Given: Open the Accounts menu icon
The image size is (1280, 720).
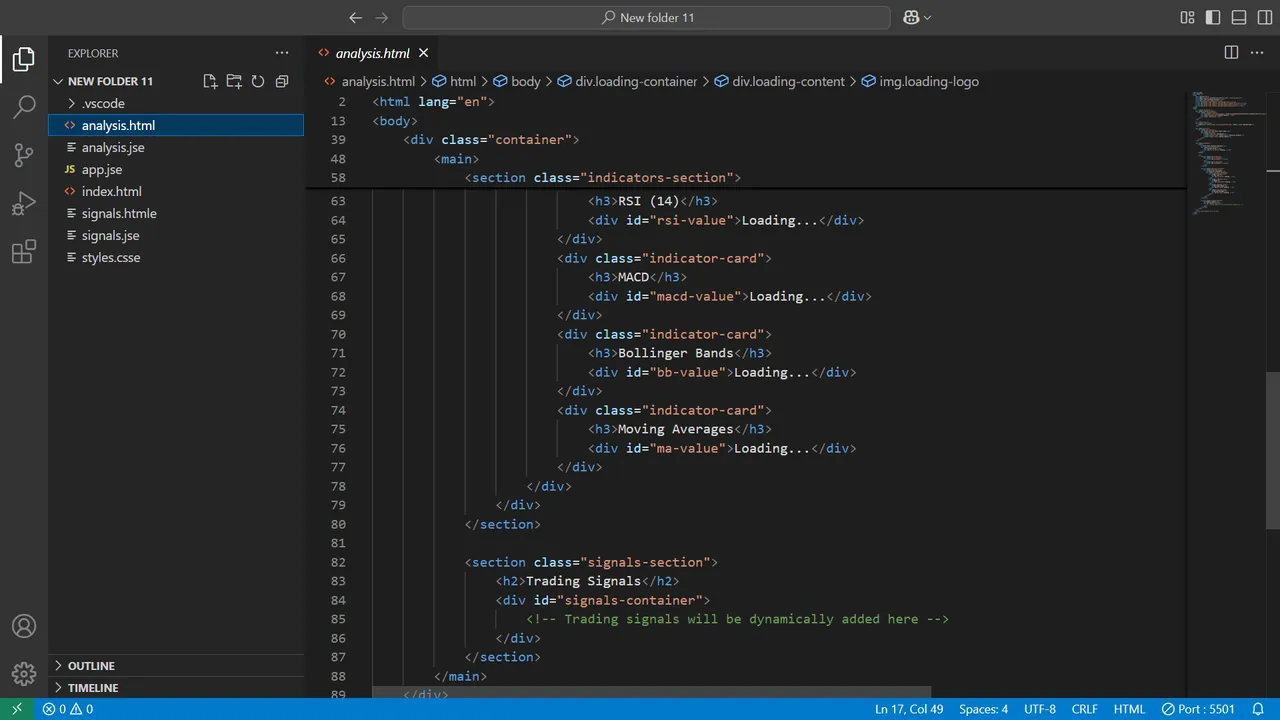Looking at the screenshot, I should 24,626.
